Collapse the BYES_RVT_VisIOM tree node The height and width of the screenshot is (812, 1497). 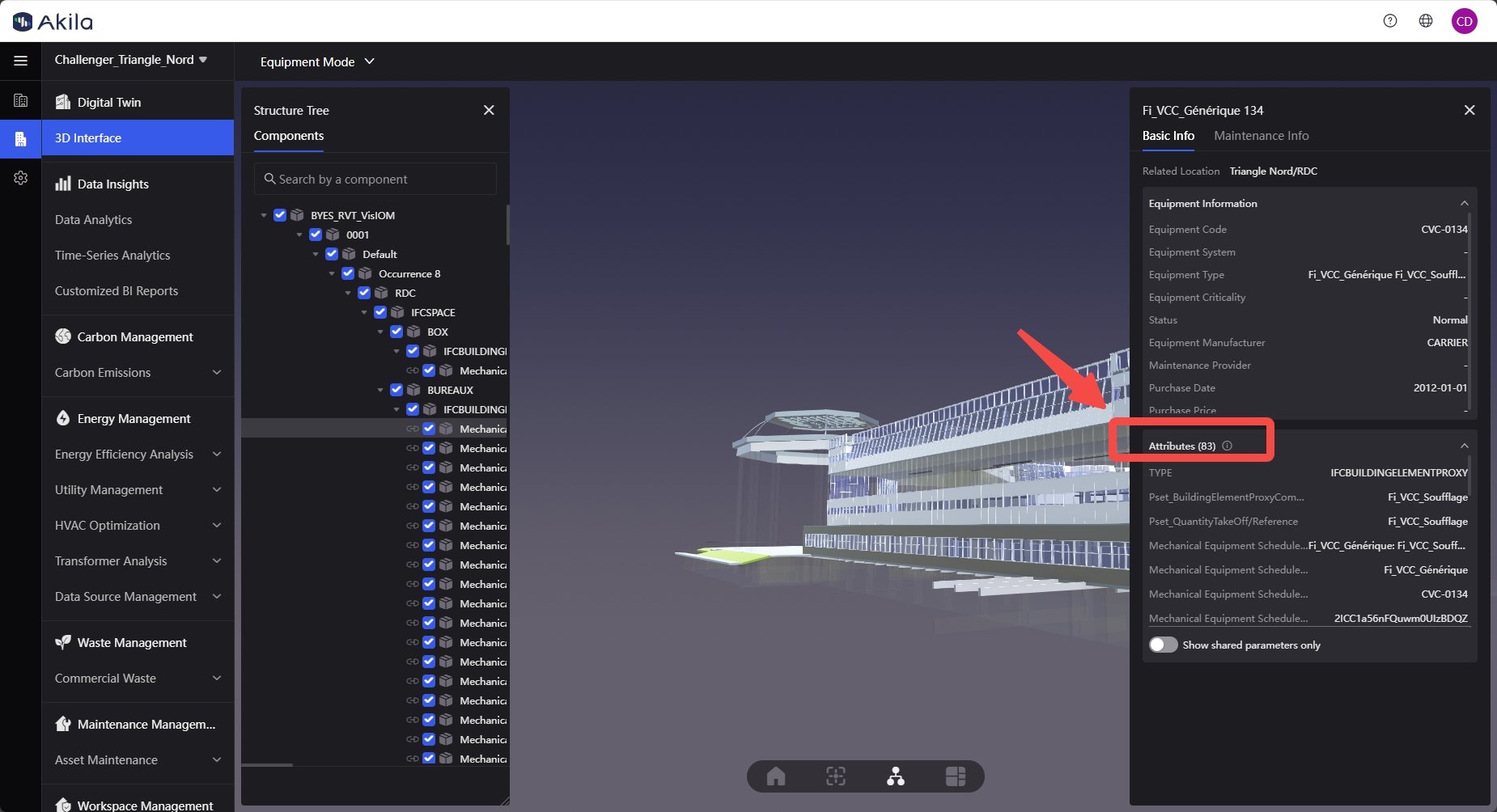coord(264,215)
